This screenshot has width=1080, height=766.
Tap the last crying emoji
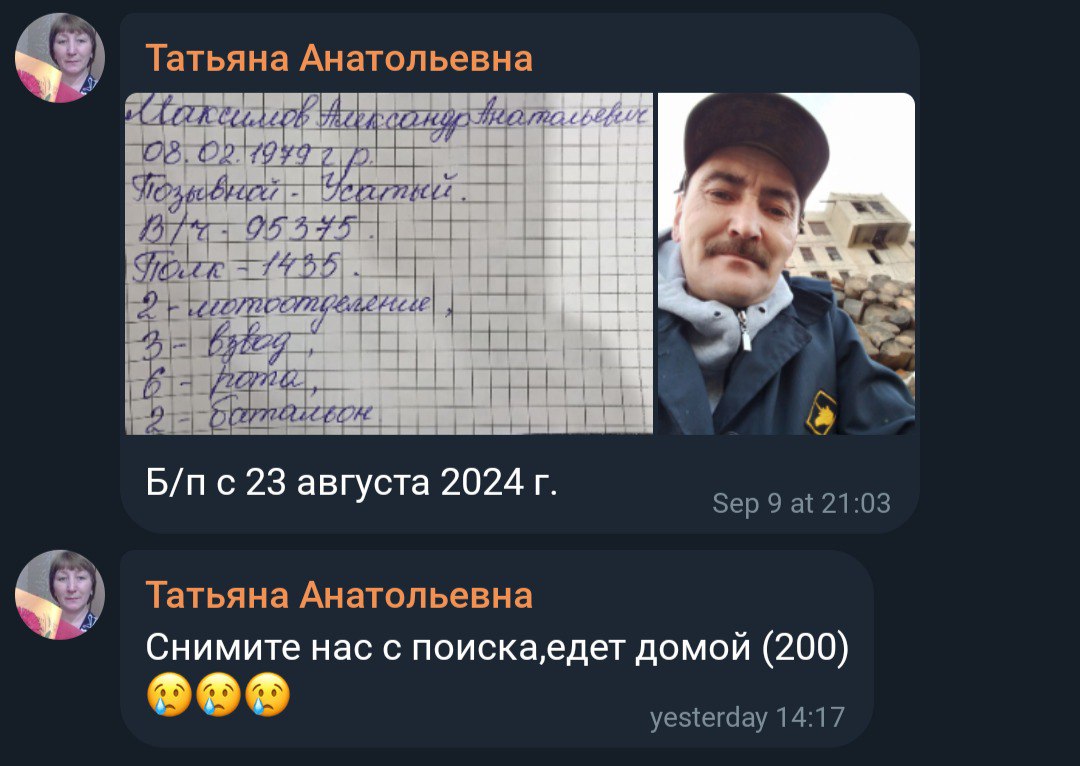click(x=267, y=694)
